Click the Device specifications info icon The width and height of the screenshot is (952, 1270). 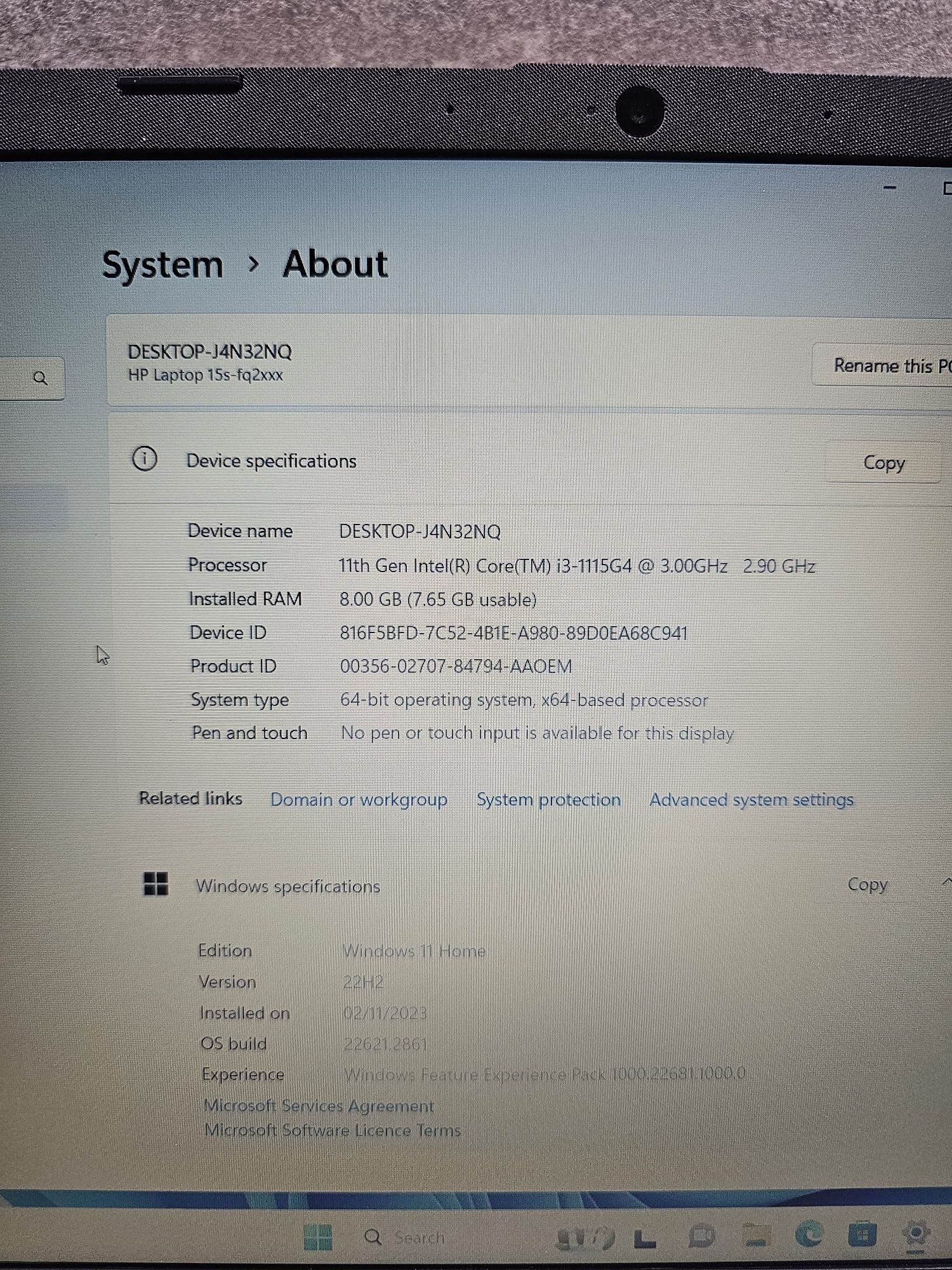click(145, 458)
